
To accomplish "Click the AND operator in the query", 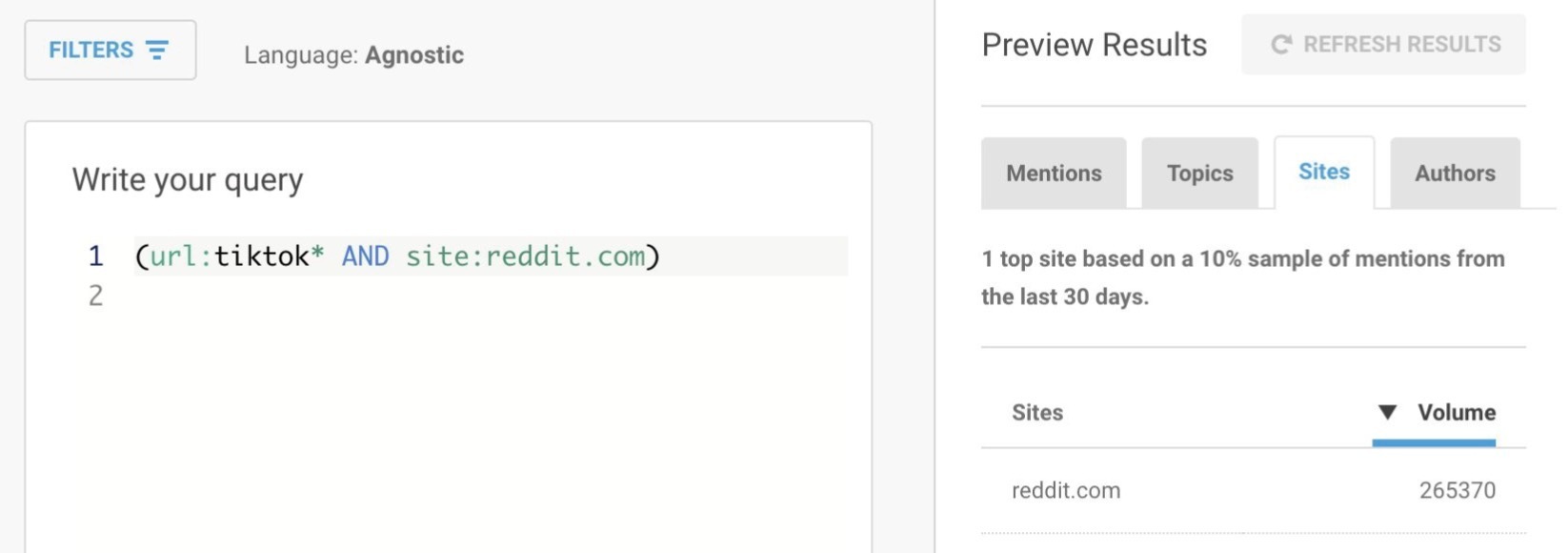I will pyautogui.click(x=365, y=256).
